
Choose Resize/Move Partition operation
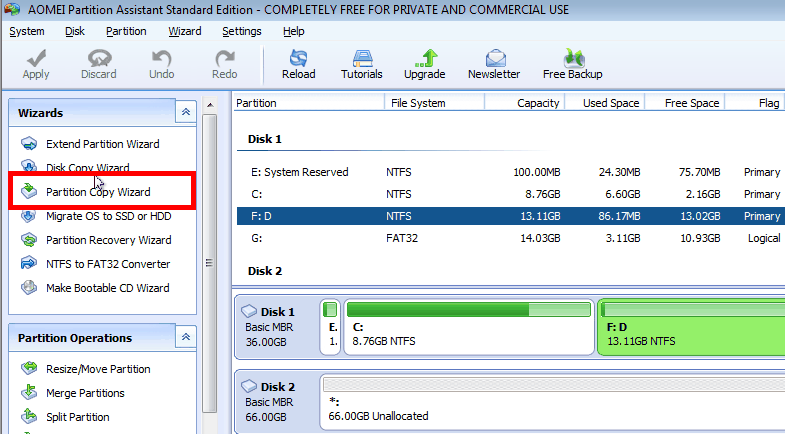coord(98,369)
